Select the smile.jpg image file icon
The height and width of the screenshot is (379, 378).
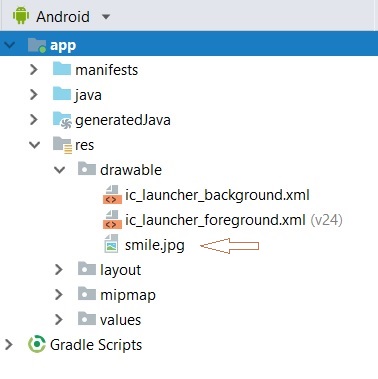click(x=111, y=244)
